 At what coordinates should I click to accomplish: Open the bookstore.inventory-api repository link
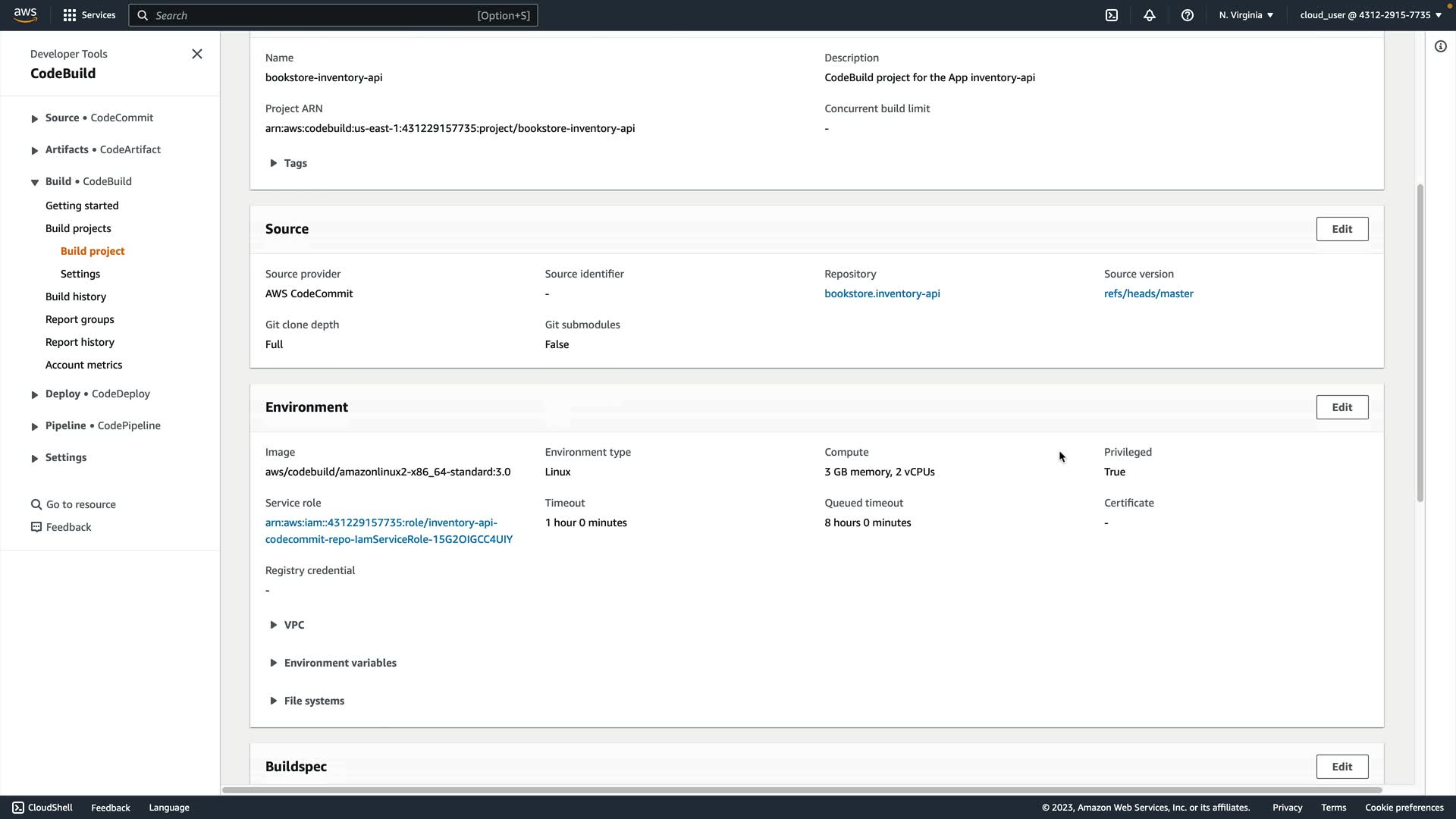(x=882, y=293)
